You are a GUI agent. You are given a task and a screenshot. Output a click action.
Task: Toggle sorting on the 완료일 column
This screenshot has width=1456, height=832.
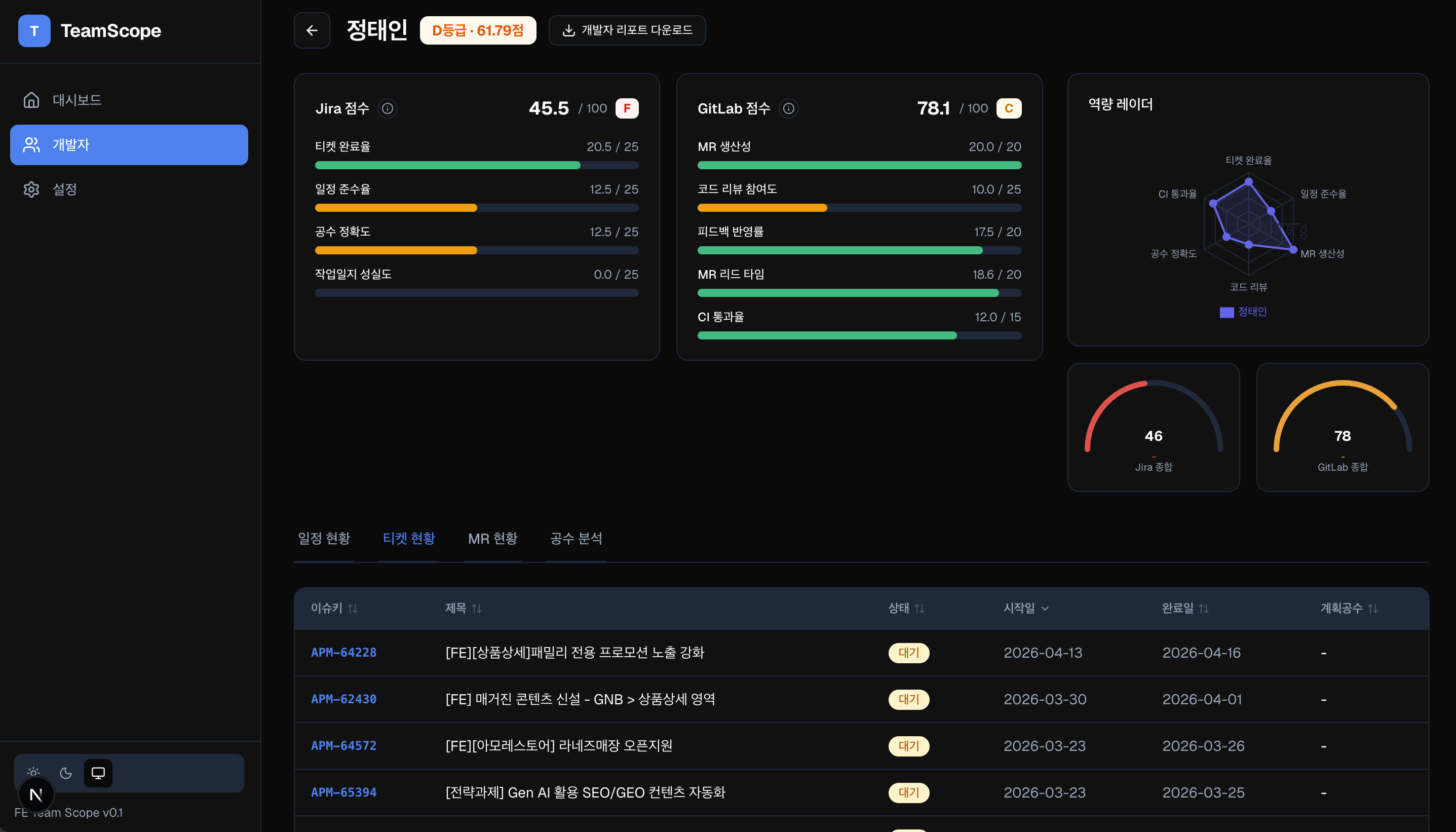[1205, 608]
